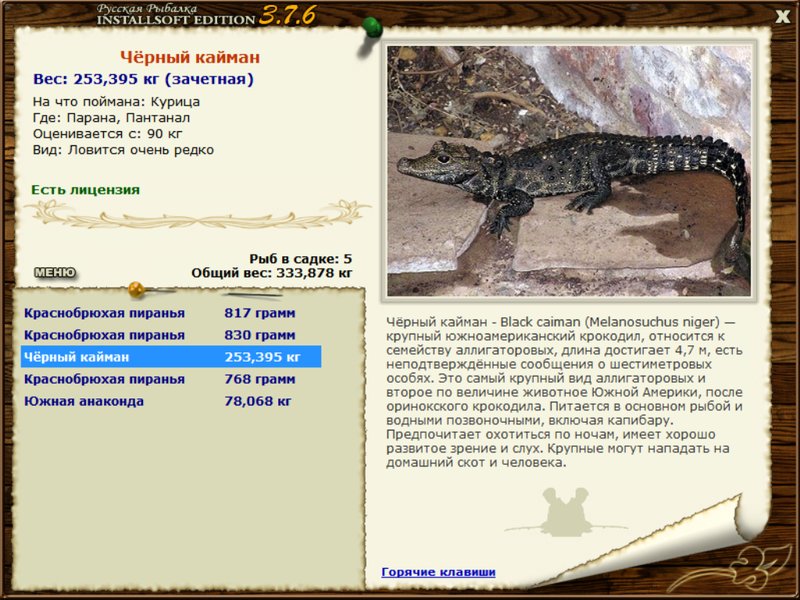The width and height of the screenshot is (800, 600).
Task: Click the 78,068 кг weight value
Action: tap(258, 402)
